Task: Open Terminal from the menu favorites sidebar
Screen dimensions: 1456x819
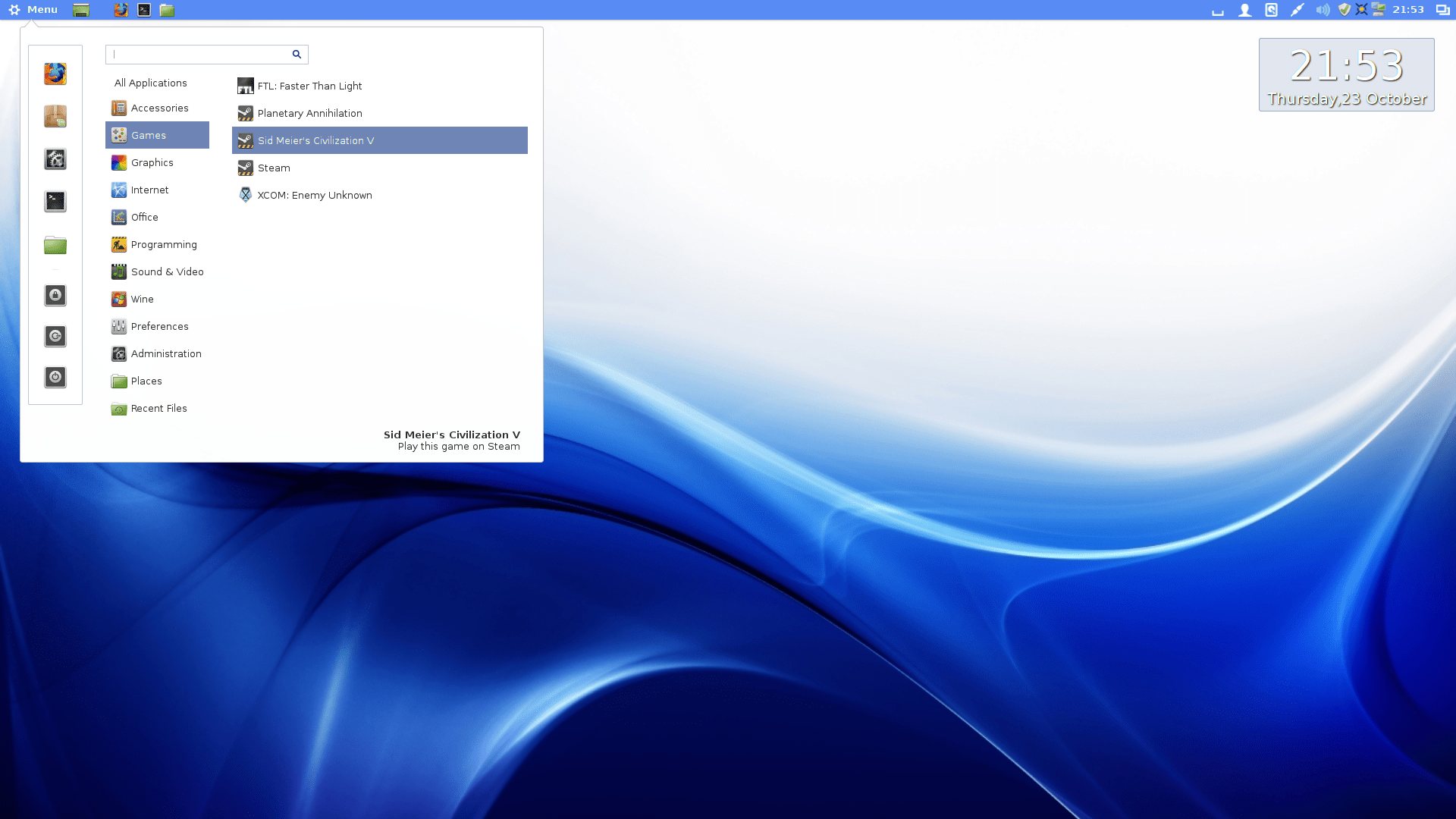Action: [55, 201]
